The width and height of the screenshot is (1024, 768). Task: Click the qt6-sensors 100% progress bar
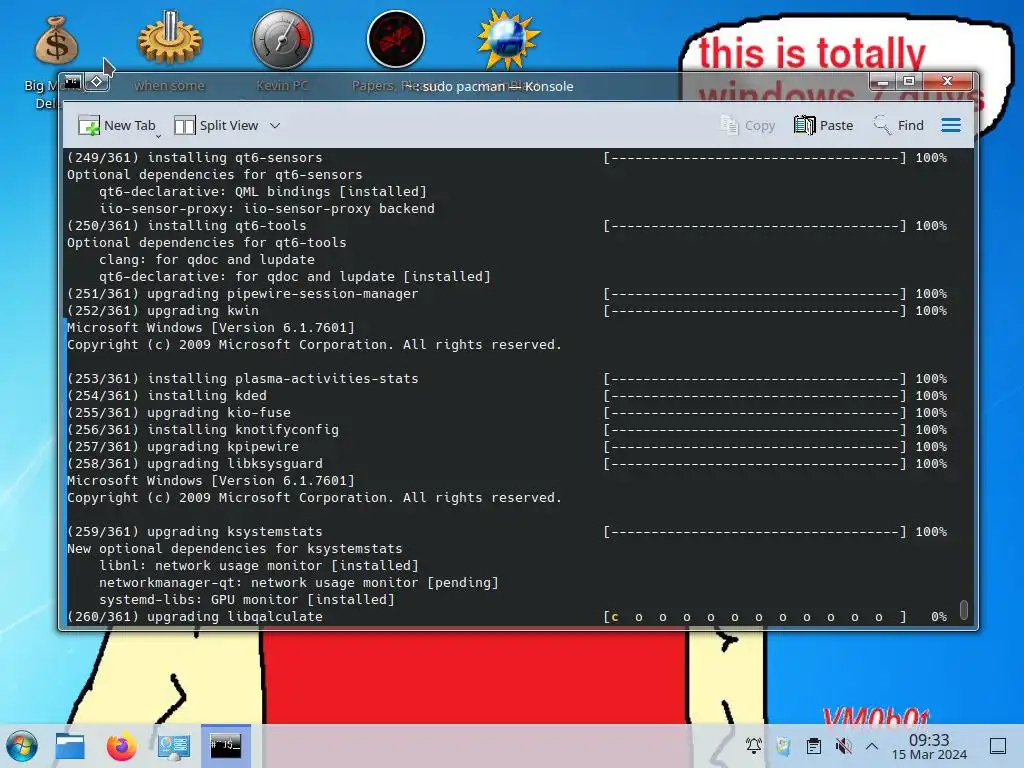click(x=755, y=158)
